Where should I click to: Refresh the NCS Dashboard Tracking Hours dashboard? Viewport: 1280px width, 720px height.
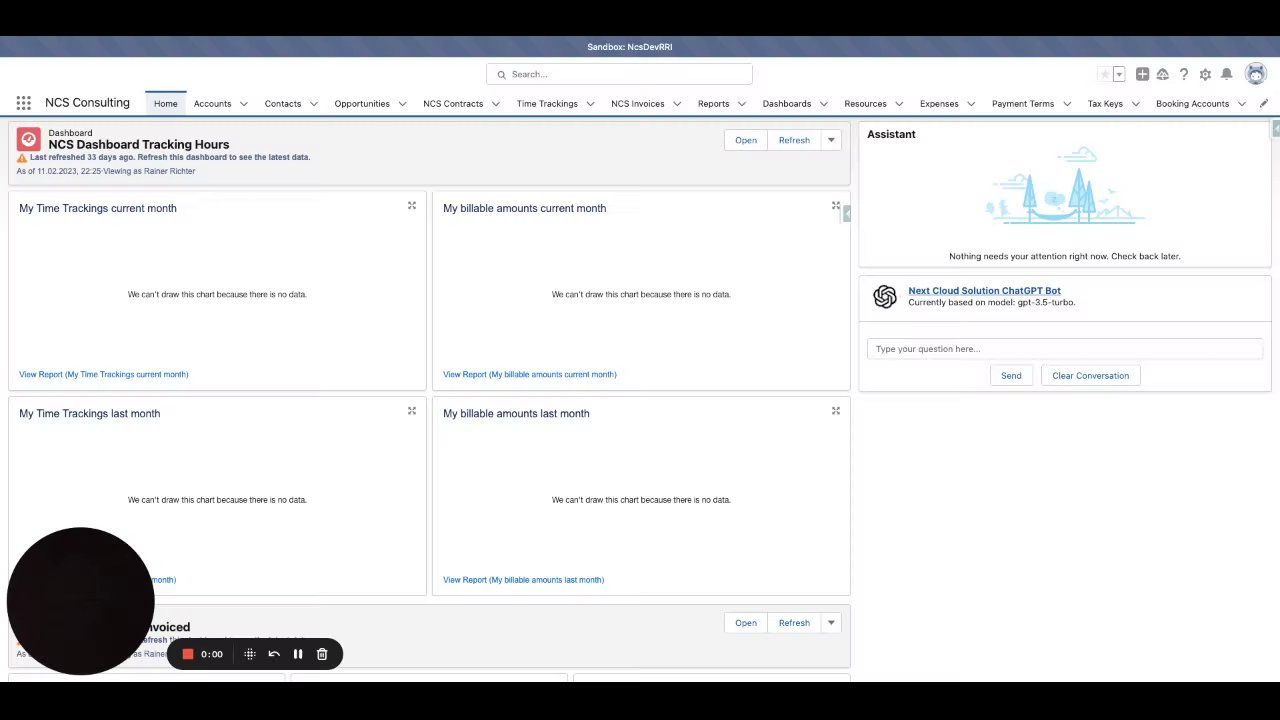794,140
